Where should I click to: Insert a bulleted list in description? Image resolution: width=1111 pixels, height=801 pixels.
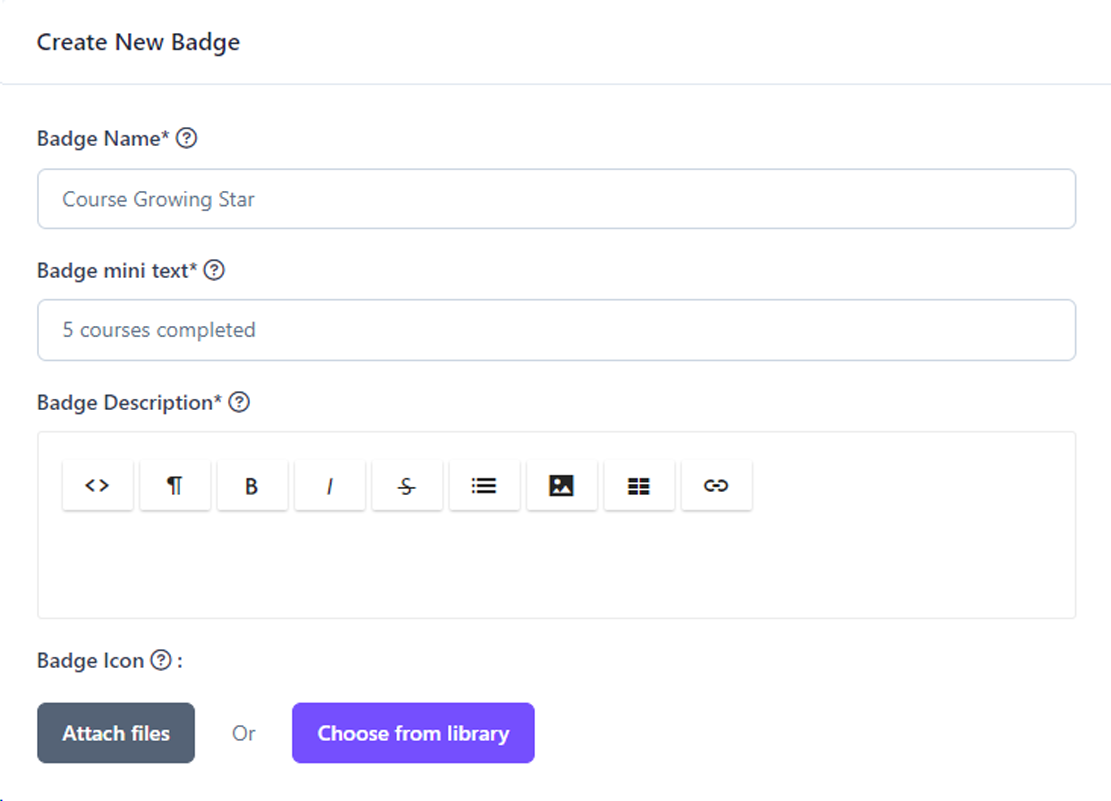pyautogui.click(x=484, y=486)
